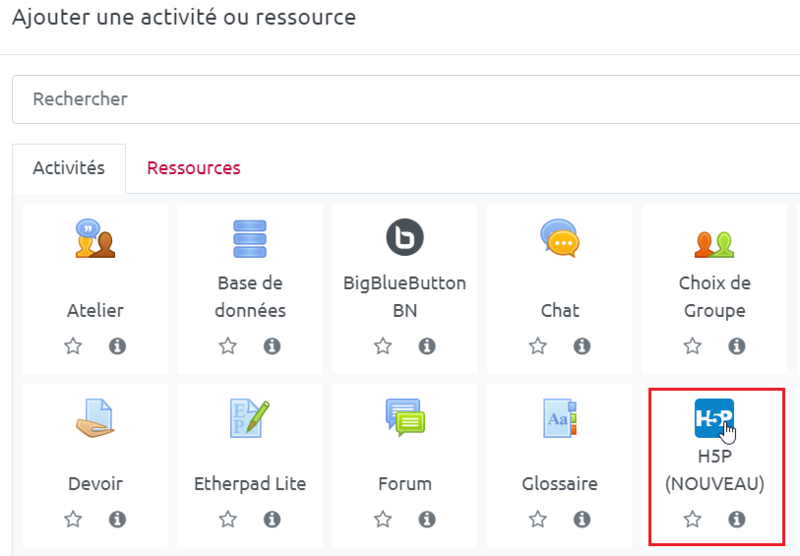Show info for Base de données
The width and height of the screenshot is (800, 556).
(272, 346)
